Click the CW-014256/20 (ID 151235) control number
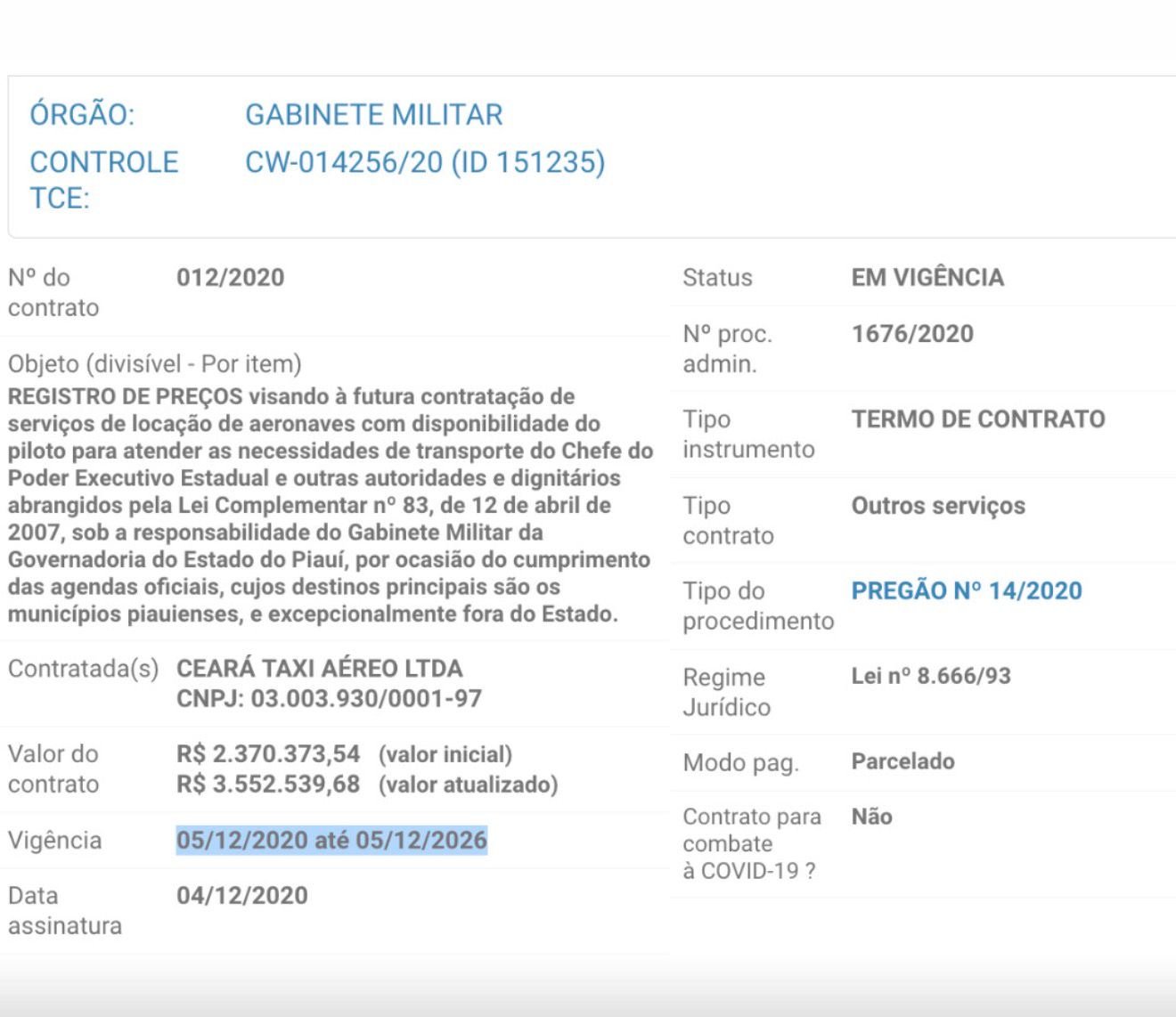 pyautogui.click(x=425, y=162)
